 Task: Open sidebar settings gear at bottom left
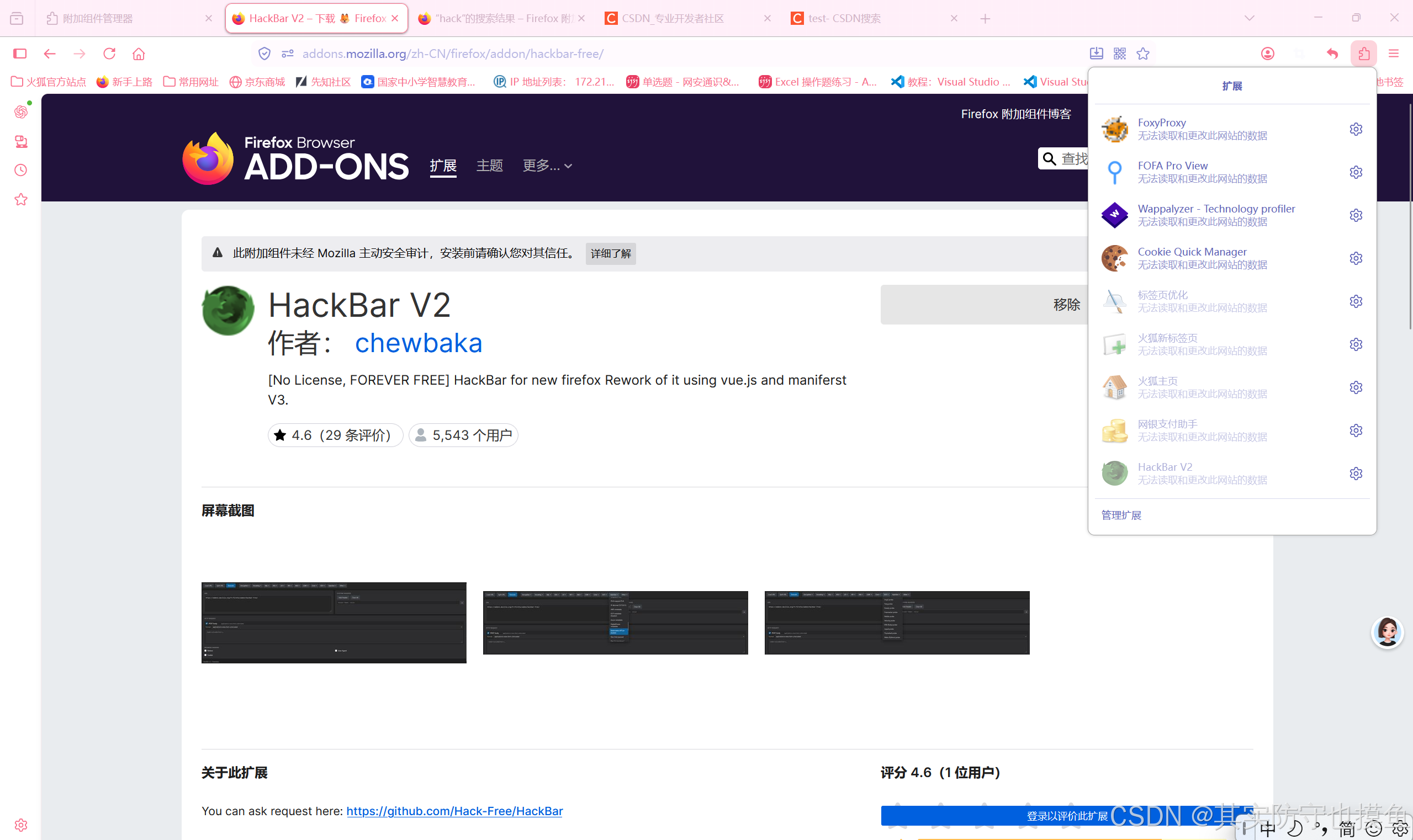pyautogui.click(x=21, y=825)
